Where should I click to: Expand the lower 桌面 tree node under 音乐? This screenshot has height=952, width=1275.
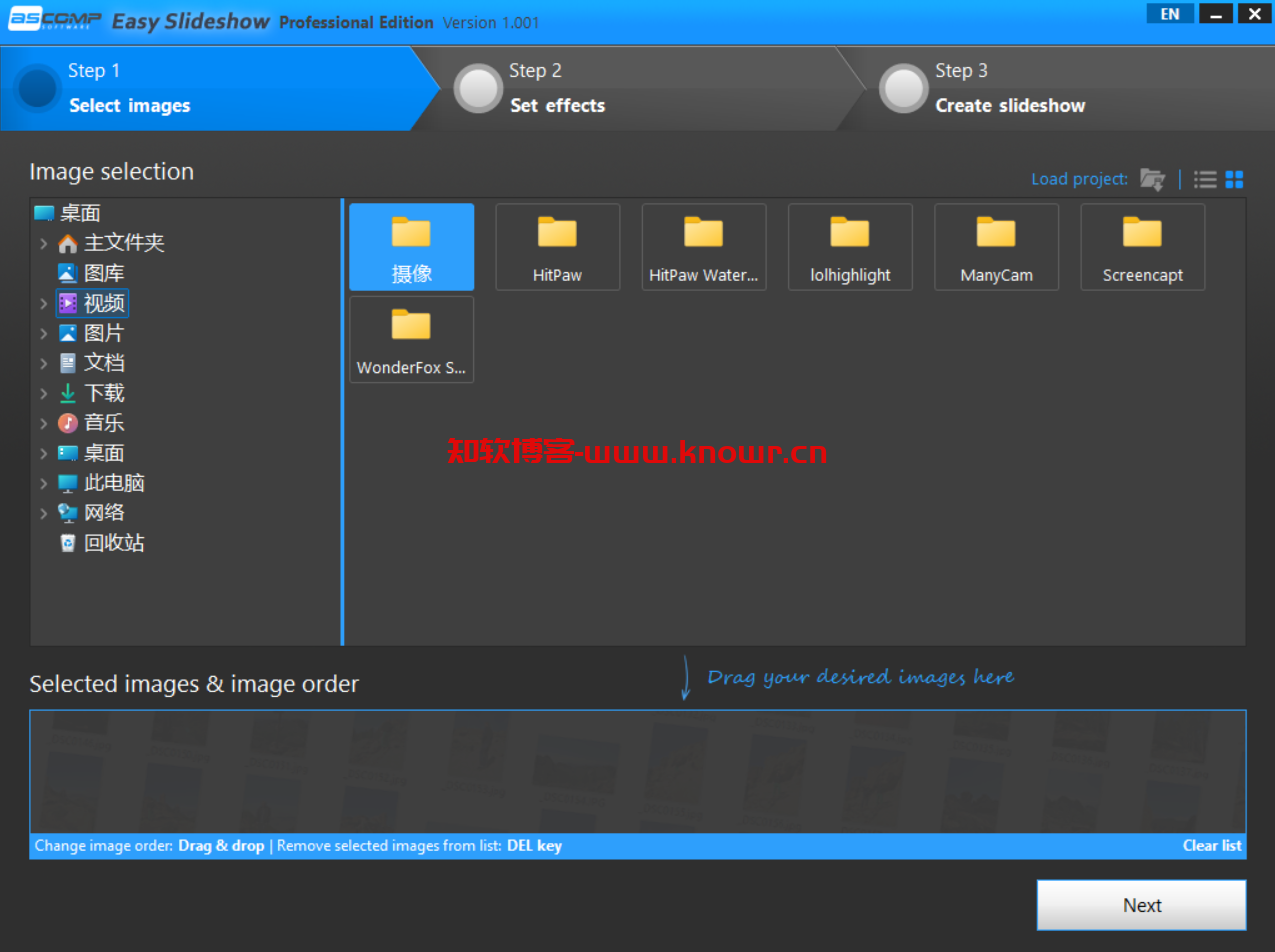pyautogui.click(x=43, y=453)
